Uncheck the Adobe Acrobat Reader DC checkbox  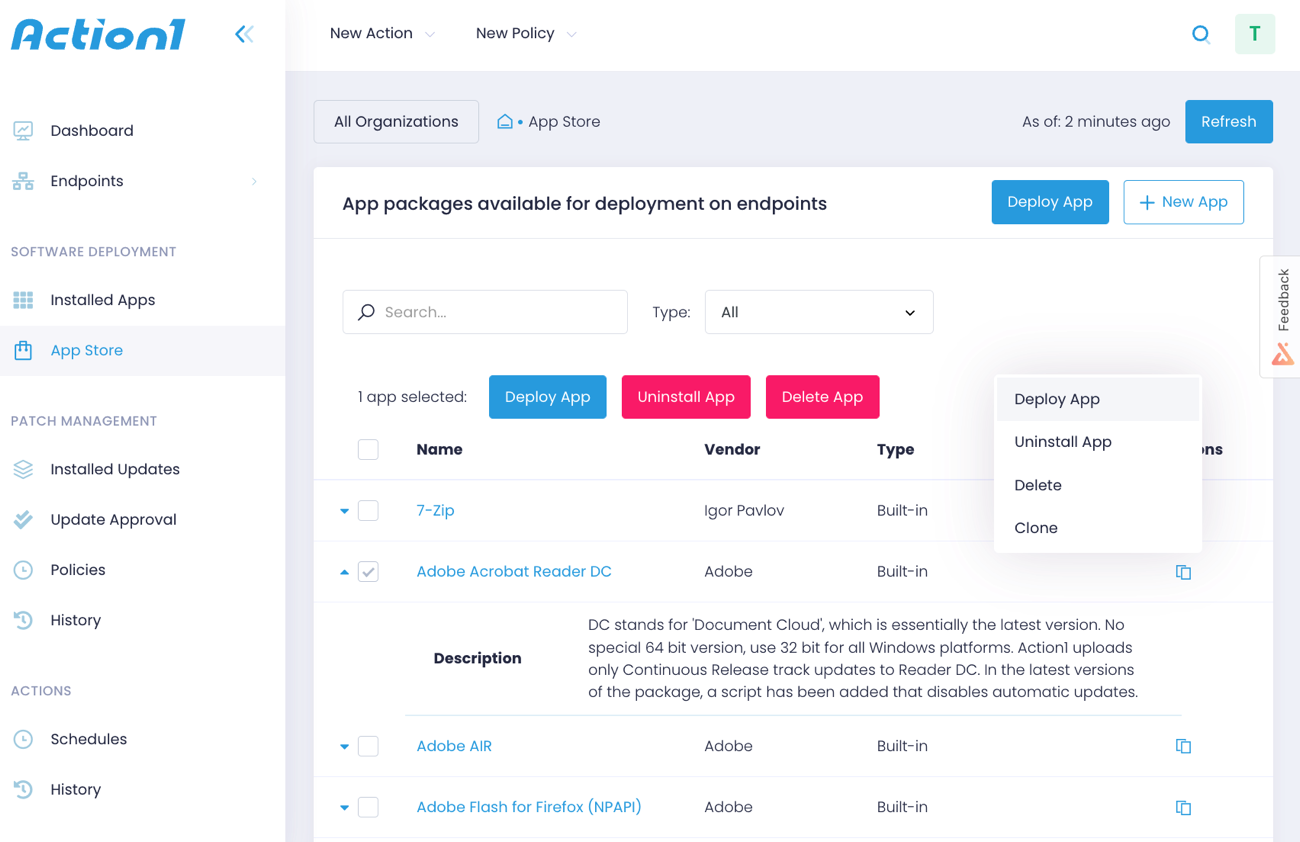pyautogui.click(x=368, y=571)
